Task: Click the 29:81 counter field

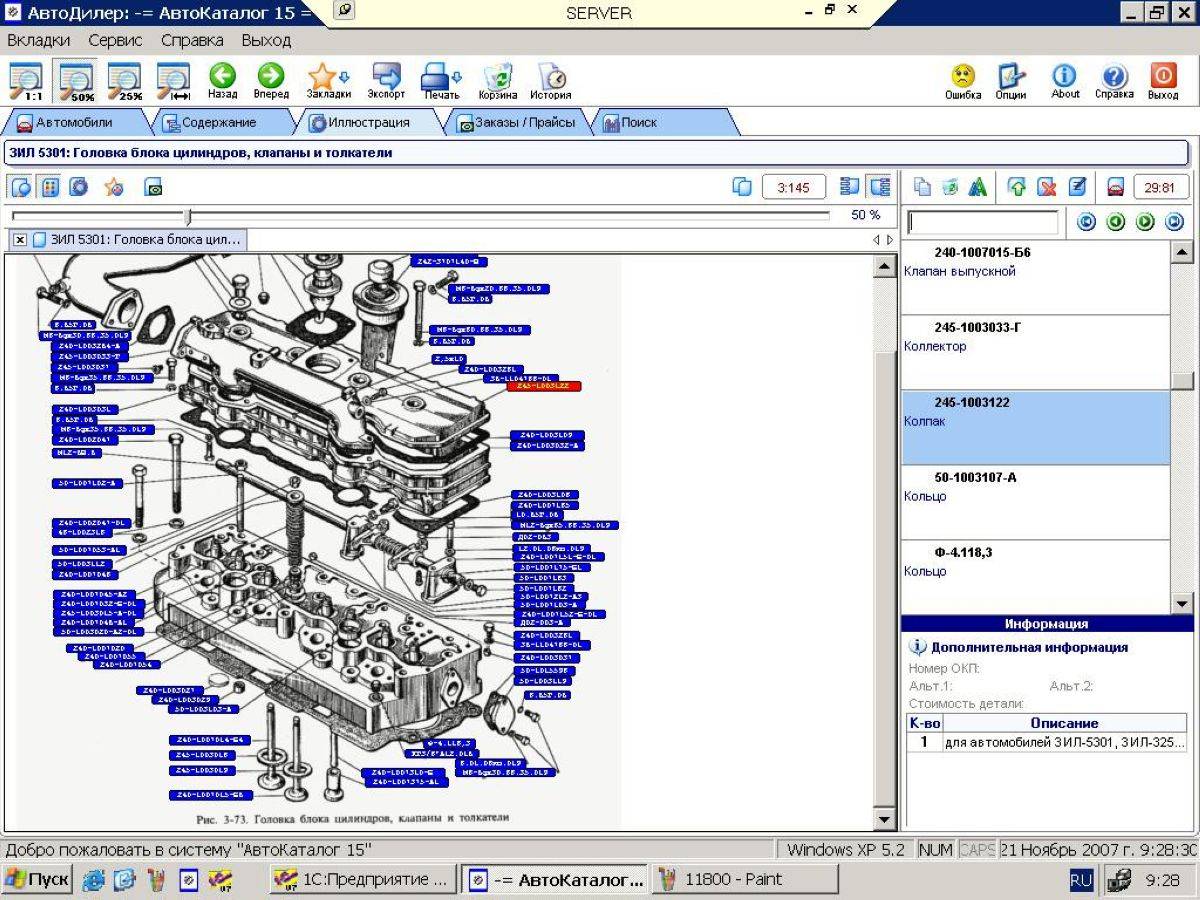Action: coord(1160,187)
